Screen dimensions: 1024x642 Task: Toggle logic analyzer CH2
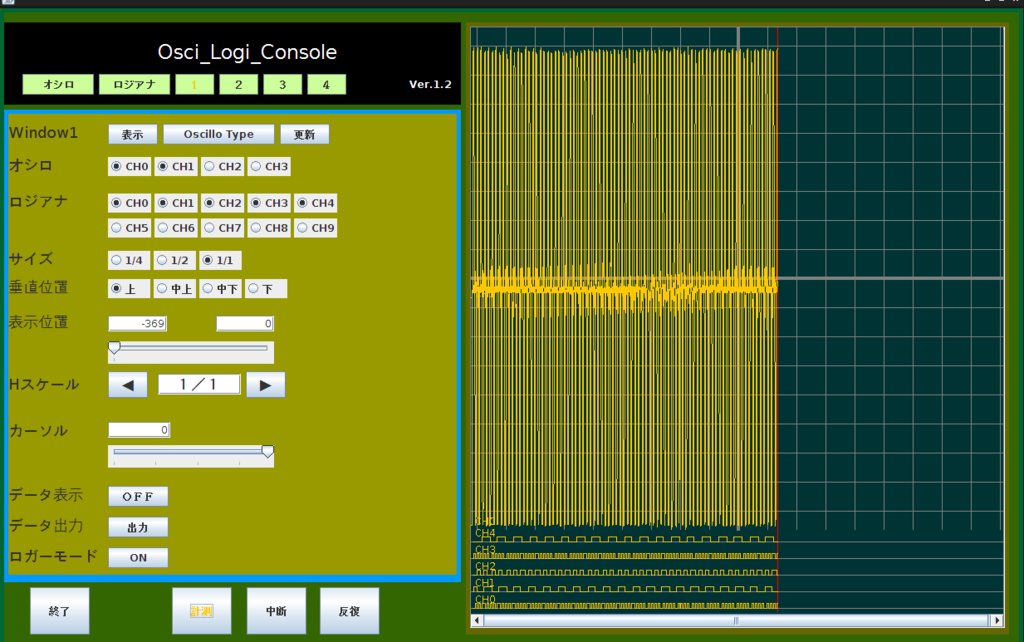click(223, 203)
